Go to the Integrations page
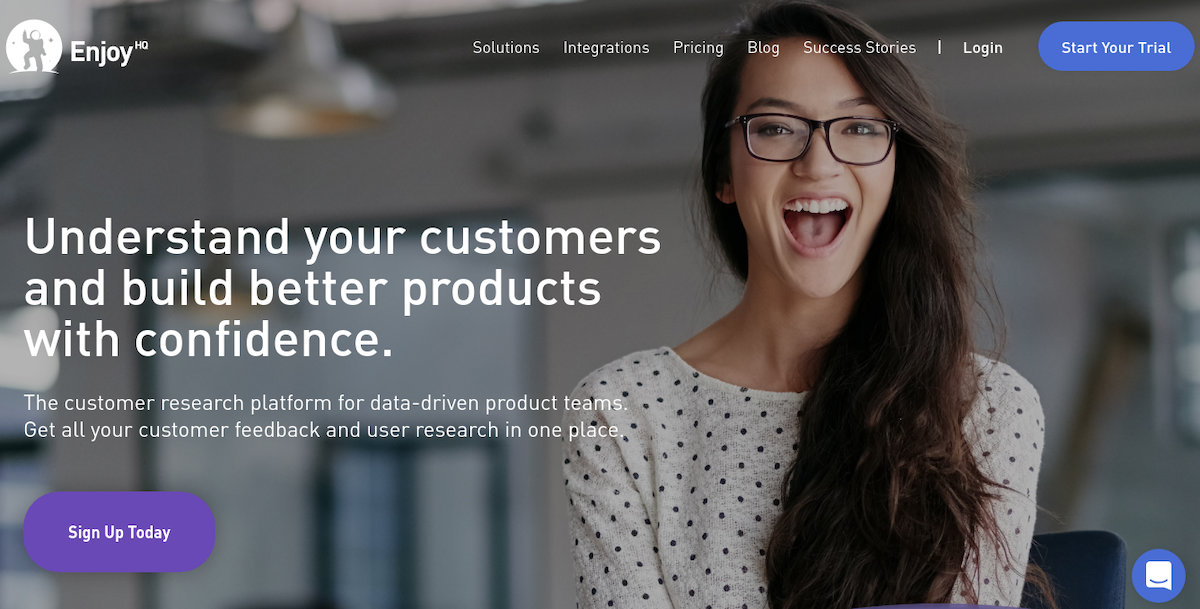This screenshot has width=1200, height=609. (606, 48)
